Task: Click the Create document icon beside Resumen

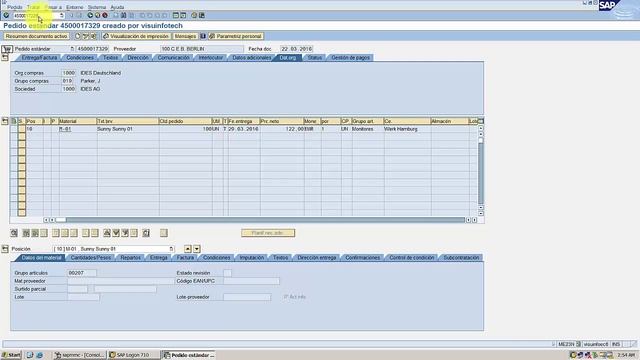Action: click(x=78, y=36)
